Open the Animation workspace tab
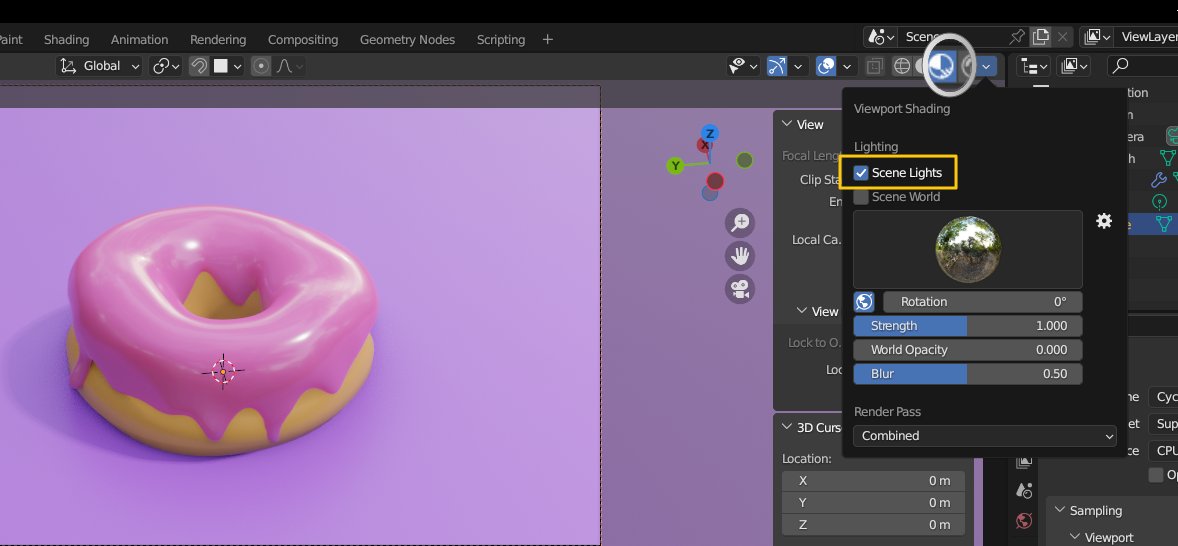This screenshot has width=1178, height=546. tap(139, 40)
